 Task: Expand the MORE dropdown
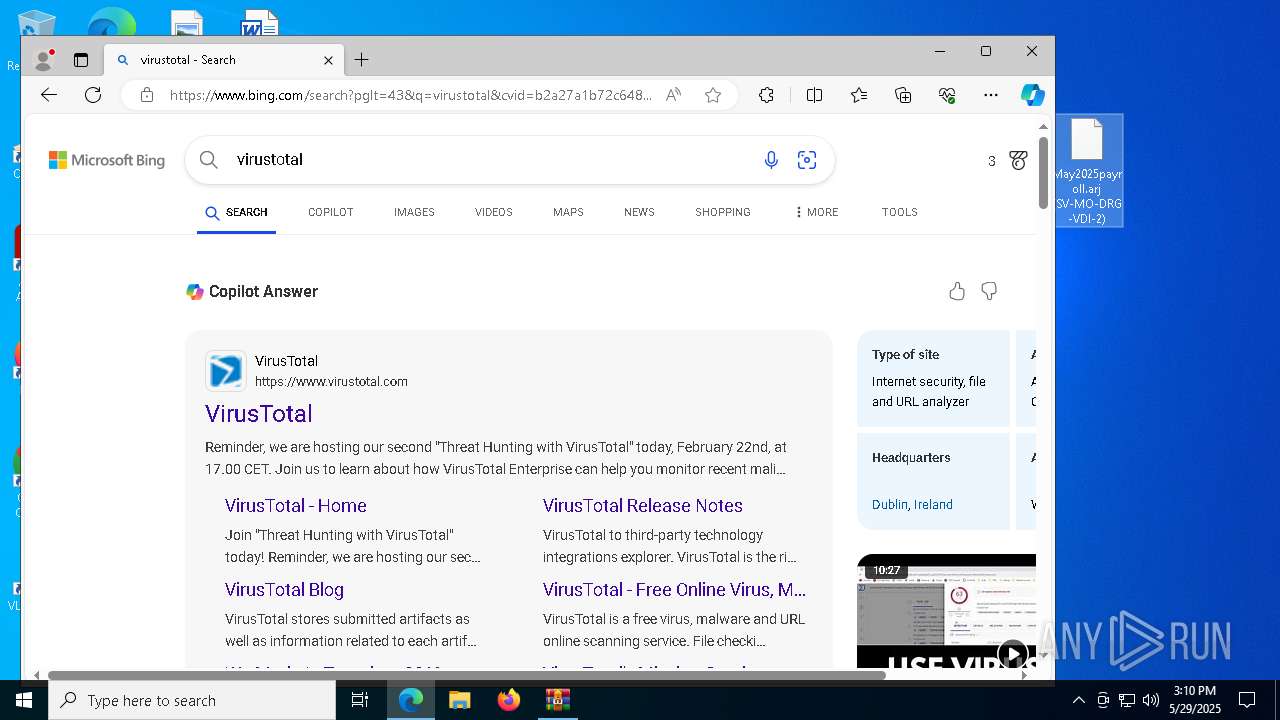tap(816, 212)
